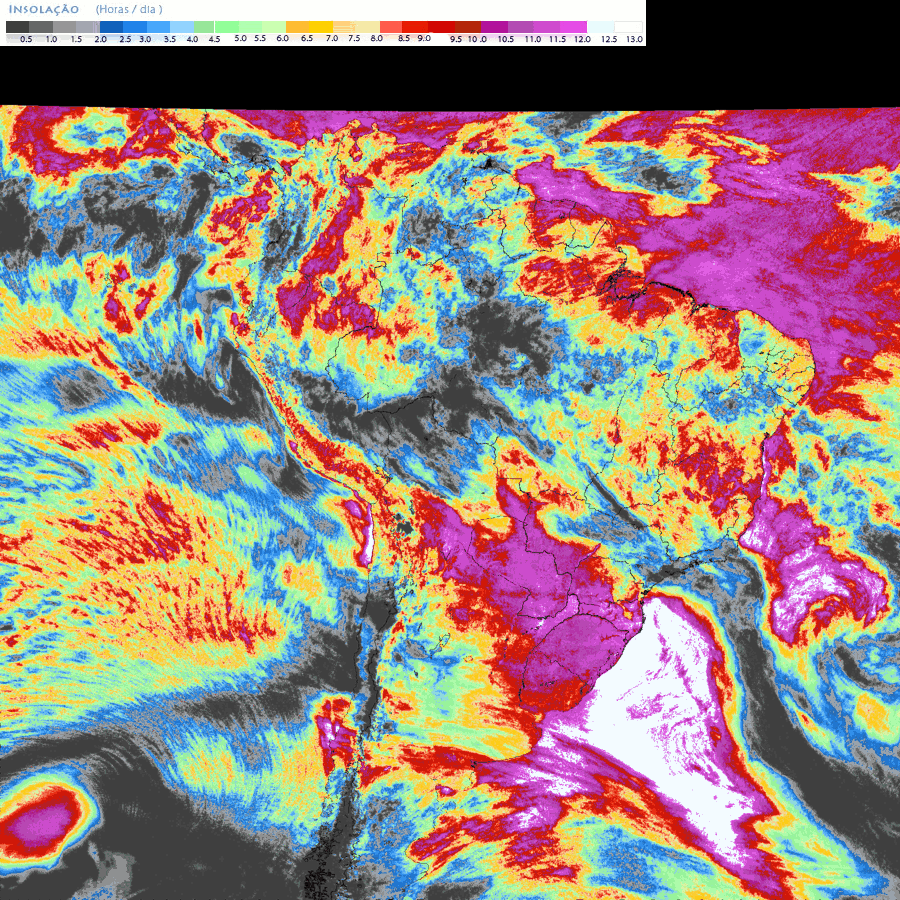Click the white swatch above 13.0
This screenshot has height=900, width=900.
coord(629,27)
